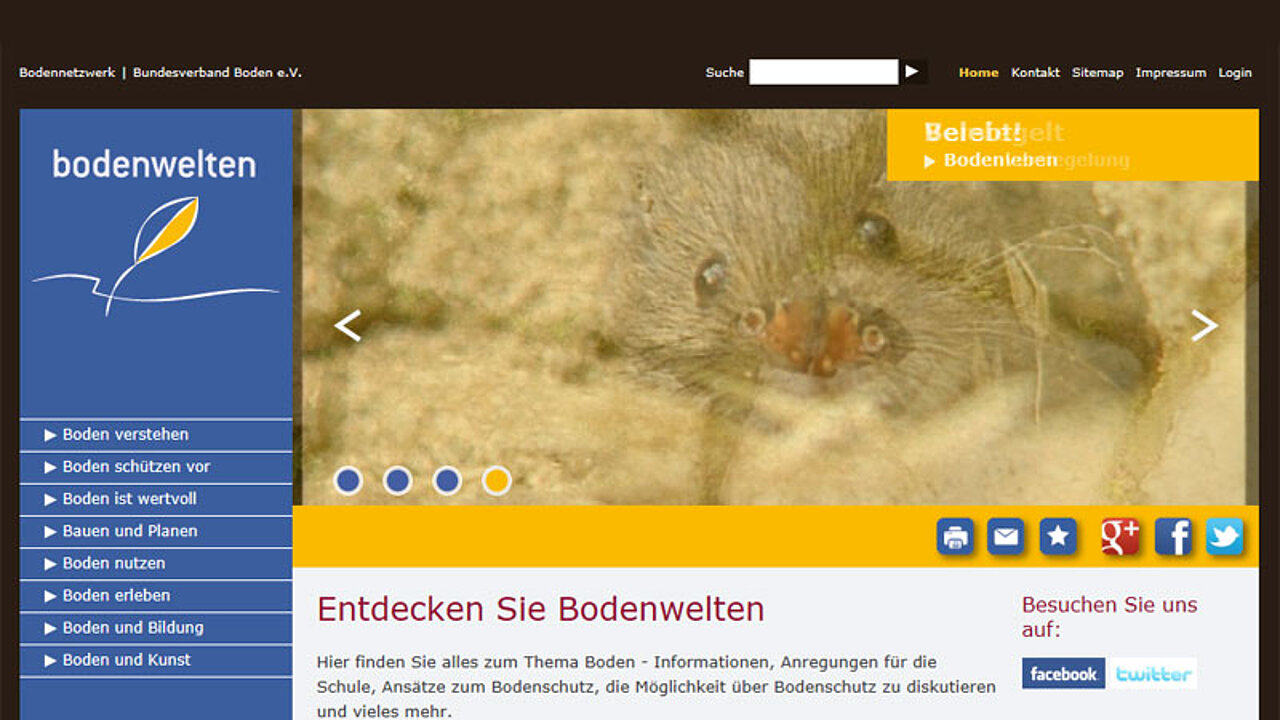Expand Boden schützen vor menu entry
1280x720 pixels.
click(x=156, y=467)
